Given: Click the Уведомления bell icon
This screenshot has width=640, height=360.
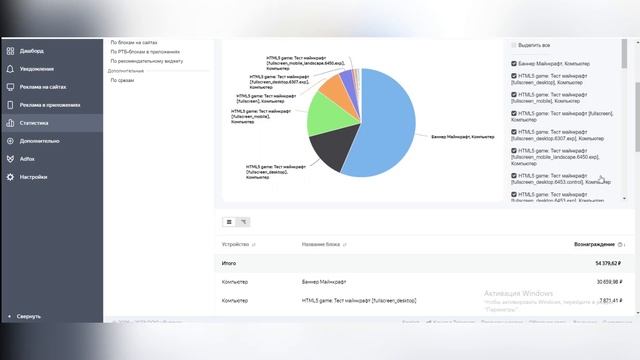Looking at the screenshot, I should coord(10,69).
